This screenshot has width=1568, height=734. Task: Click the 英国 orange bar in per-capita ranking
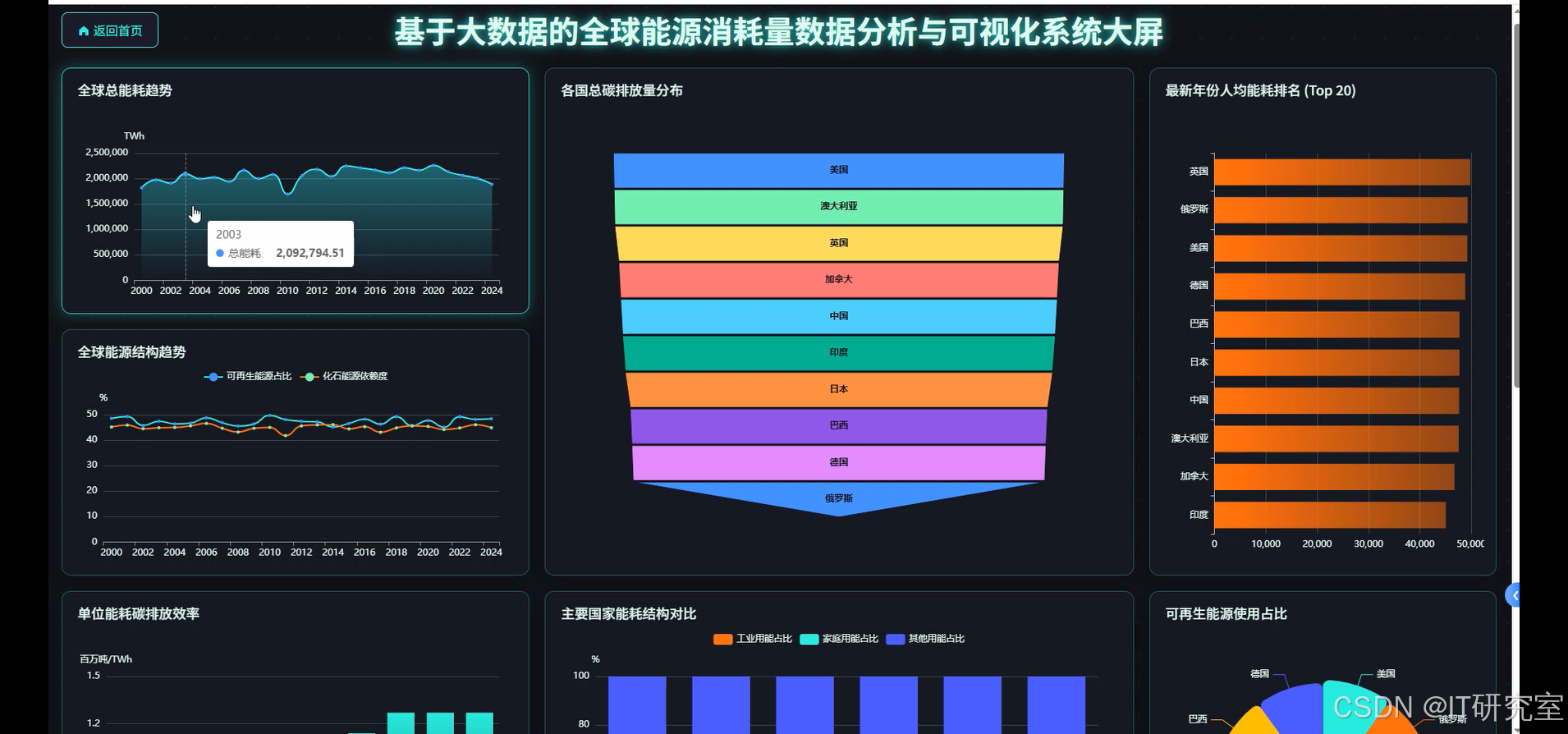click(1342, 172)
